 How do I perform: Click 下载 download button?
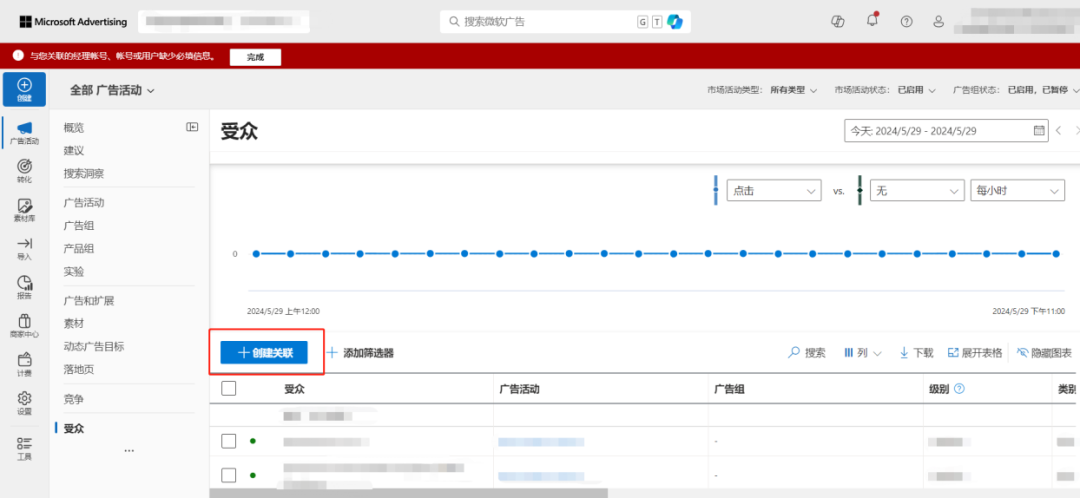[916, 353]
